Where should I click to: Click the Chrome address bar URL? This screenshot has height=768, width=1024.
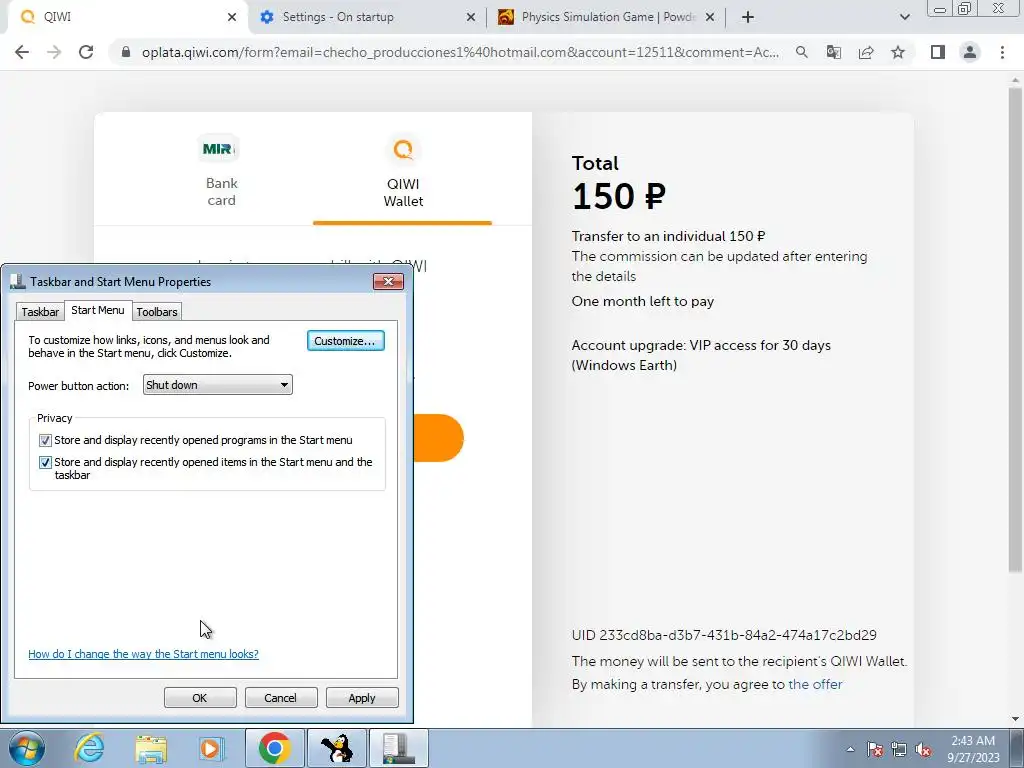460,52
